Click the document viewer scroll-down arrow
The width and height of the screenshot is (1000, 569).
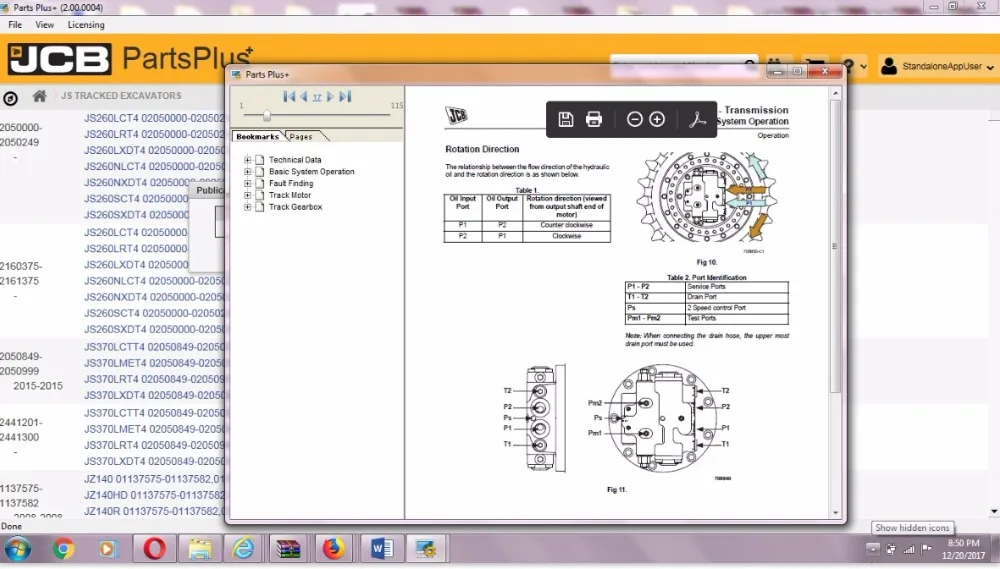click(x=835, y=512)
